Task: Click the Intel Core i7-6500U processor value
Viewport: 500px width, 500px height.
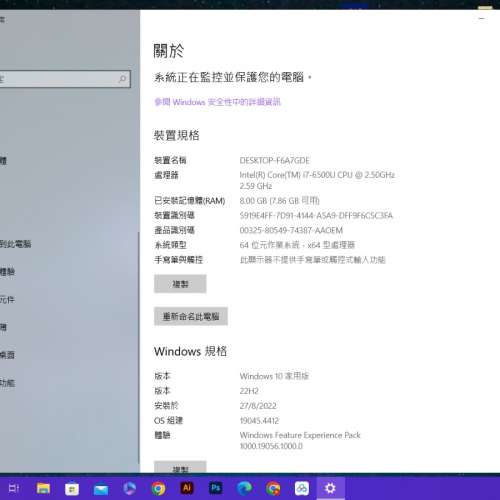Action: click(317, 180)
